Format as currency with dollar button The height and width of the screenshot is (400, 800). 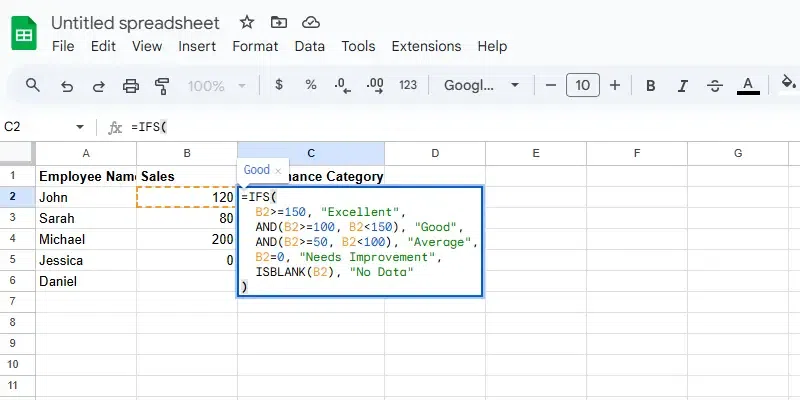tap(278, 85)
